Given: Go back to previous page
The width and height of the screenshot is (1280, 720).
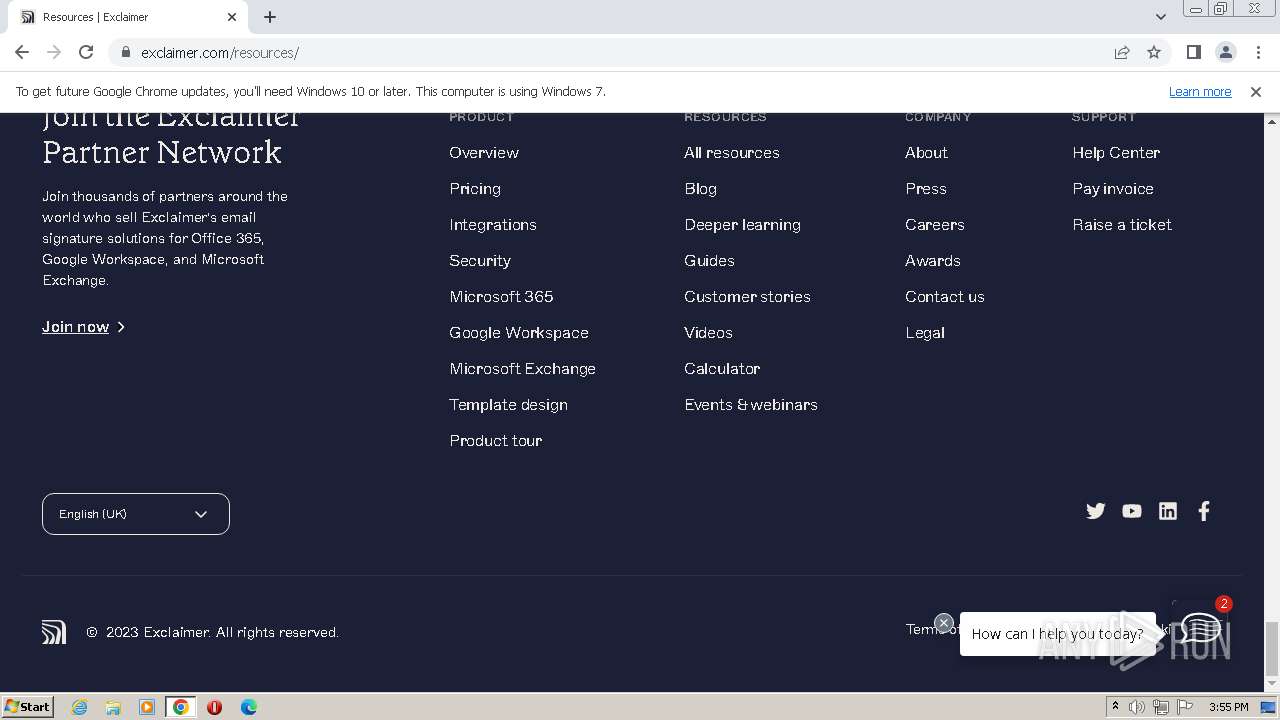Looking at the screenshot, I should point(22,52).
